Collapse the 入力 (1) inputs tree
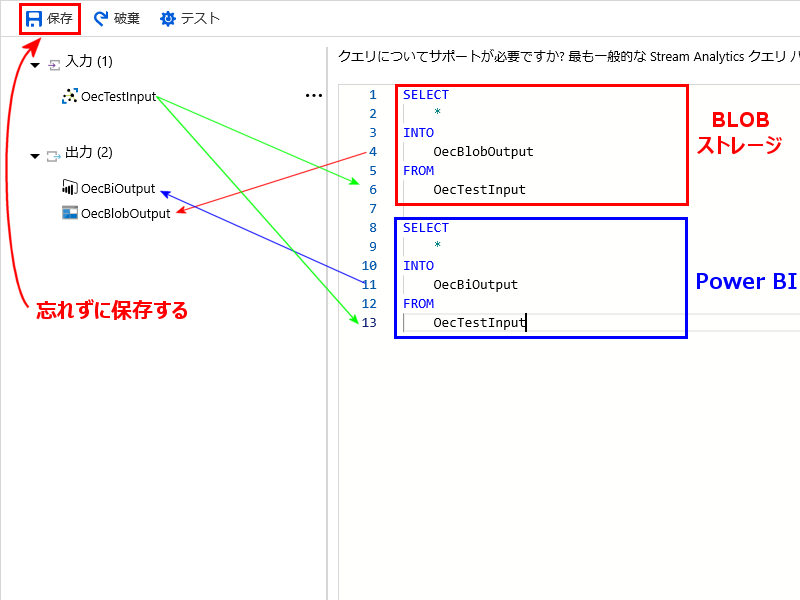The height and width of the screenshot is (600, 800). tap(35, 65)
